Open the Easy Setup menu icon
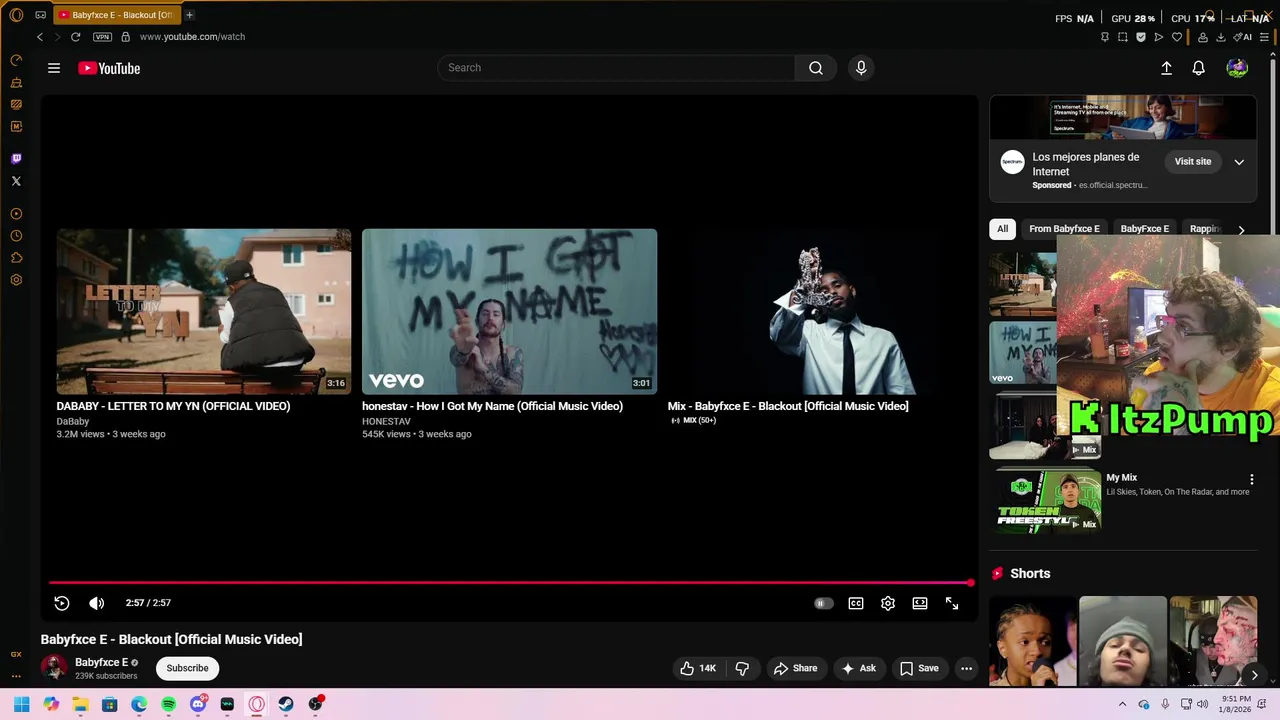The image size is (1280, 720). tap(1265, 37)
